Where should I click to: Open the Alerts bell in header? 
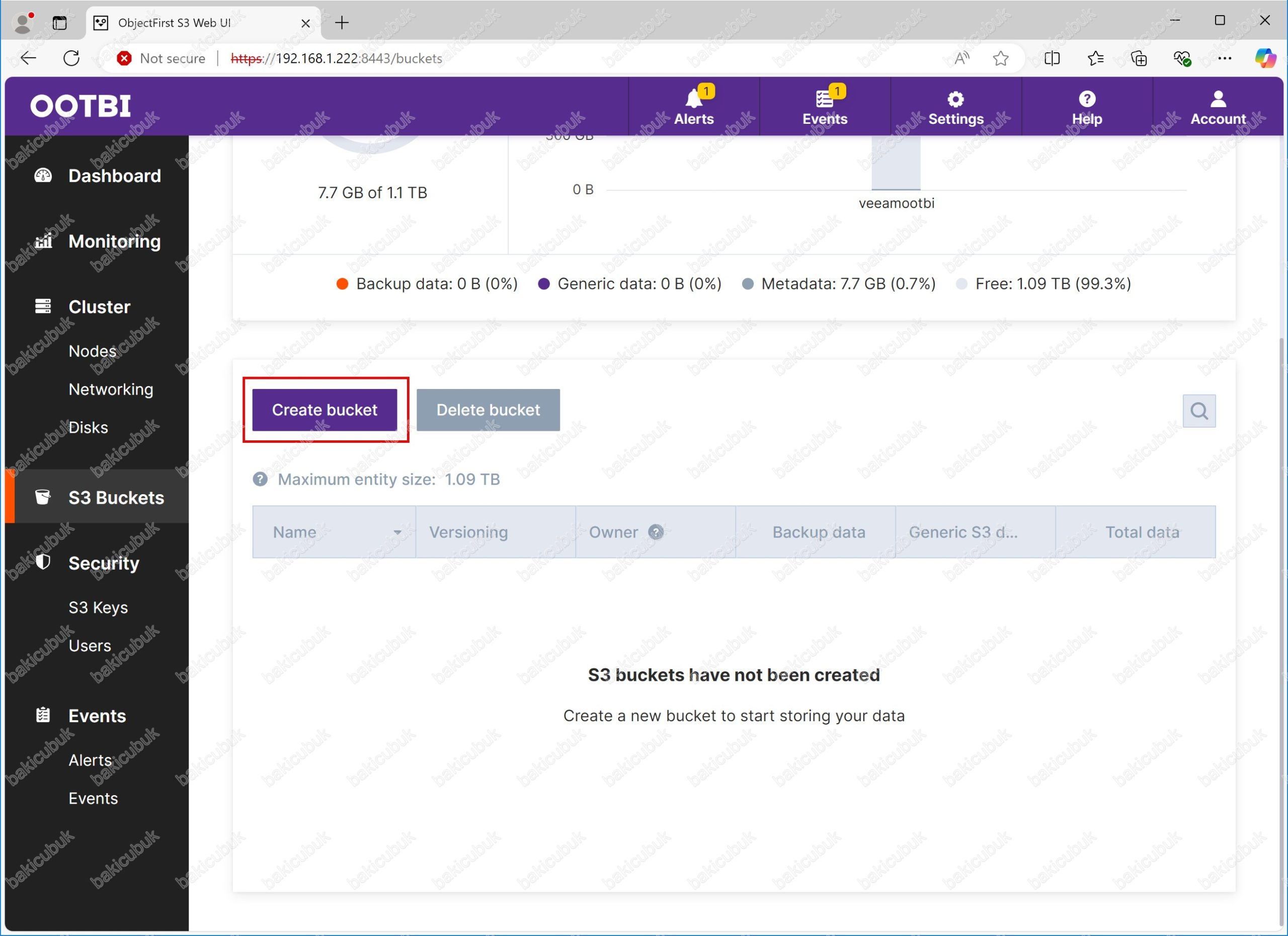point(693,106)
